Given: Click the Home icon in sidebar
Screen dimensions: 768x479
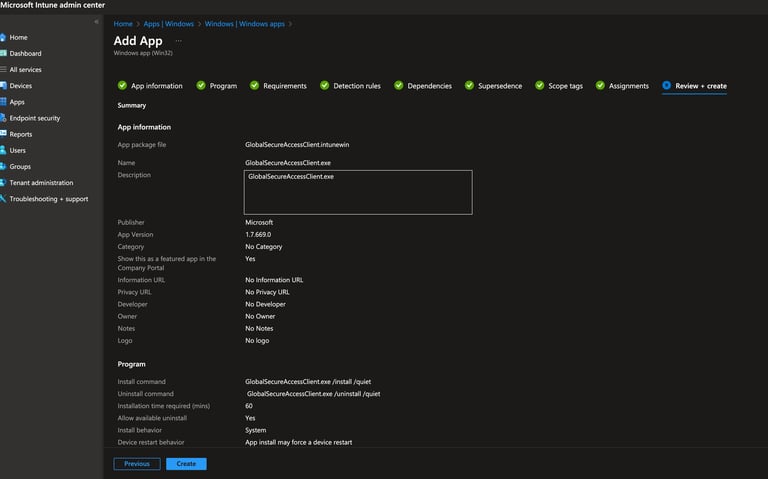Looking at the screenshot, I should click(x=3, y=37).
